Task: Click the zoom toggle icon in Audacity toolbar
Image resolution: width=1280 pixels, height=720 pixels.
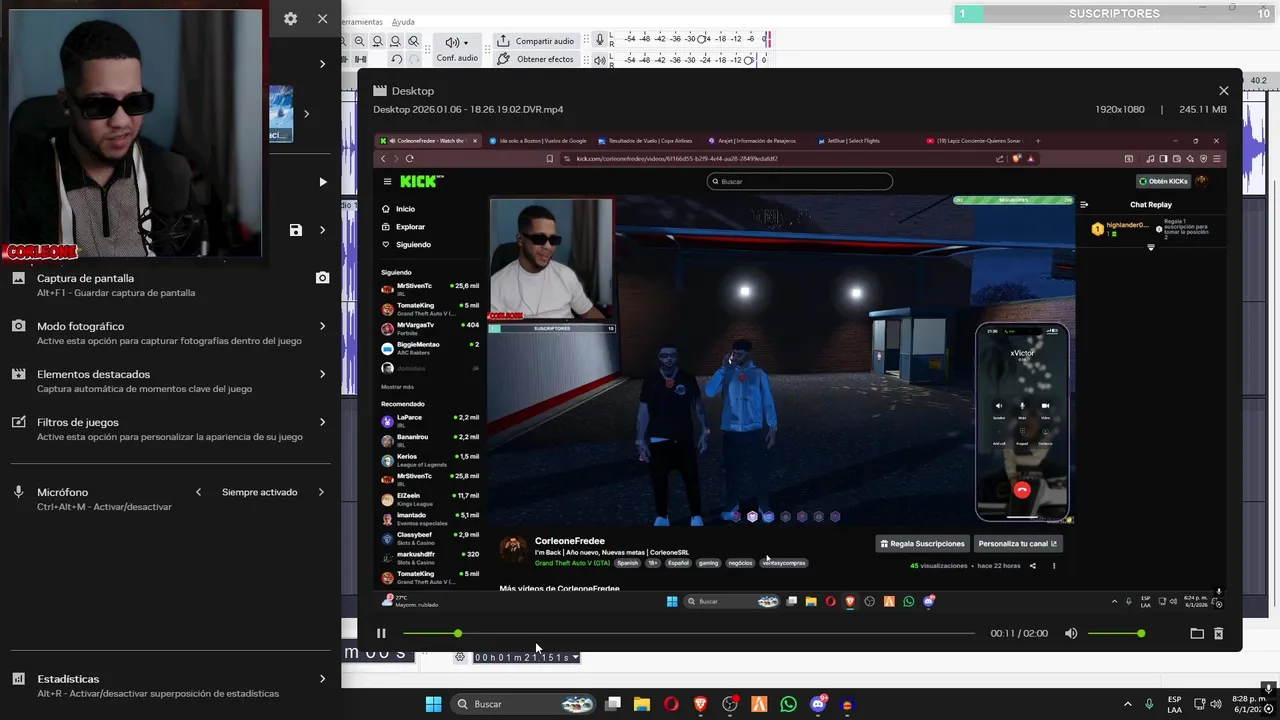Action: tap(413, 41)
